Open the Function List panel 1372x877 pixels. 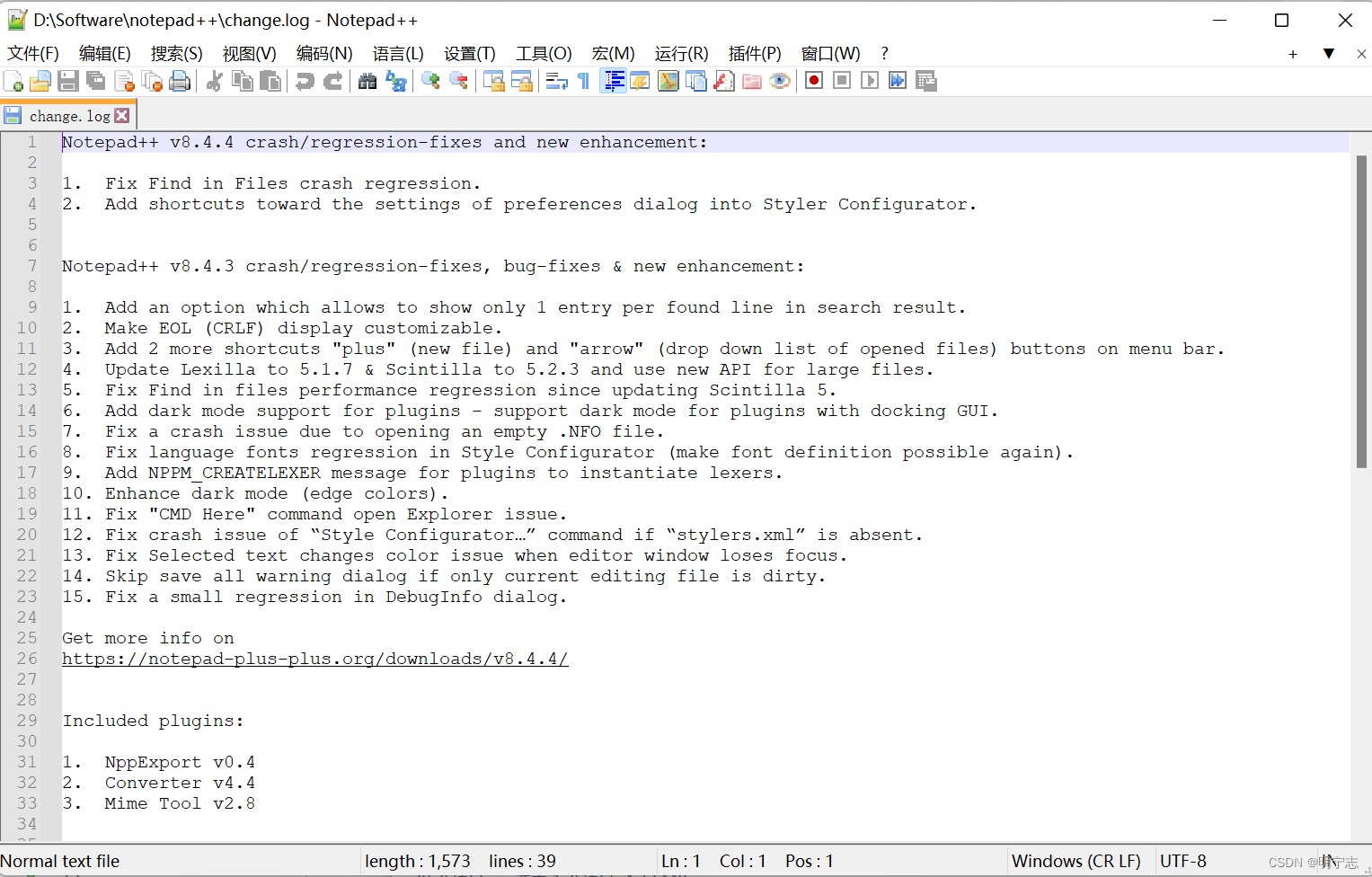tap(724, 81)
